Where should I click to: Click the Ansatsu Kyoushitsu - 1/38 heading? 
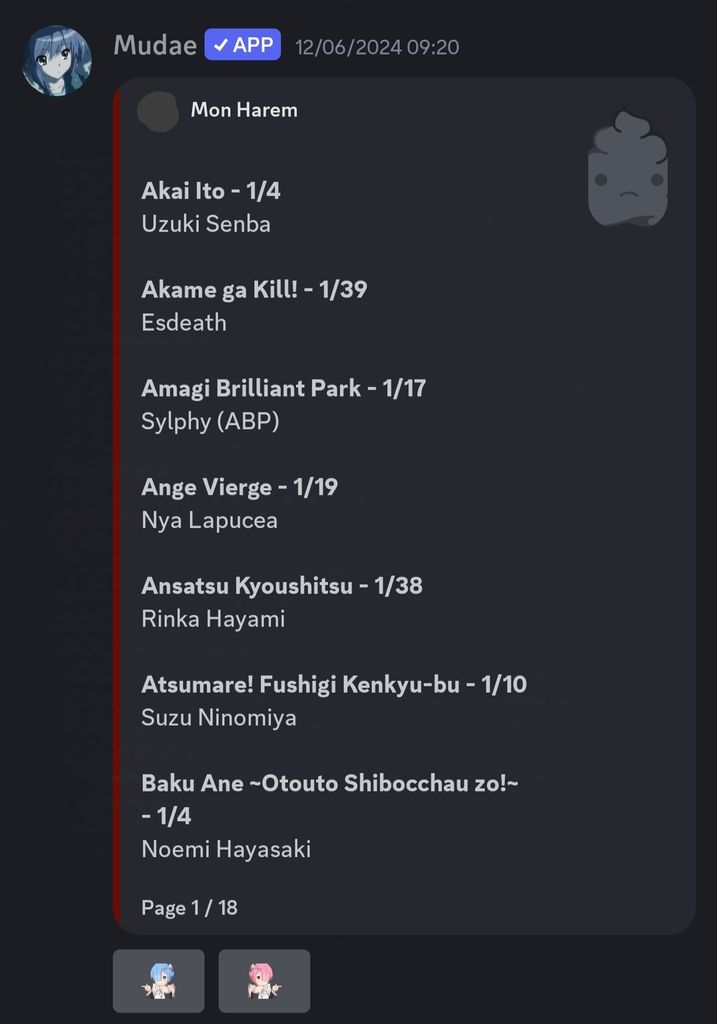pos(282,585)
